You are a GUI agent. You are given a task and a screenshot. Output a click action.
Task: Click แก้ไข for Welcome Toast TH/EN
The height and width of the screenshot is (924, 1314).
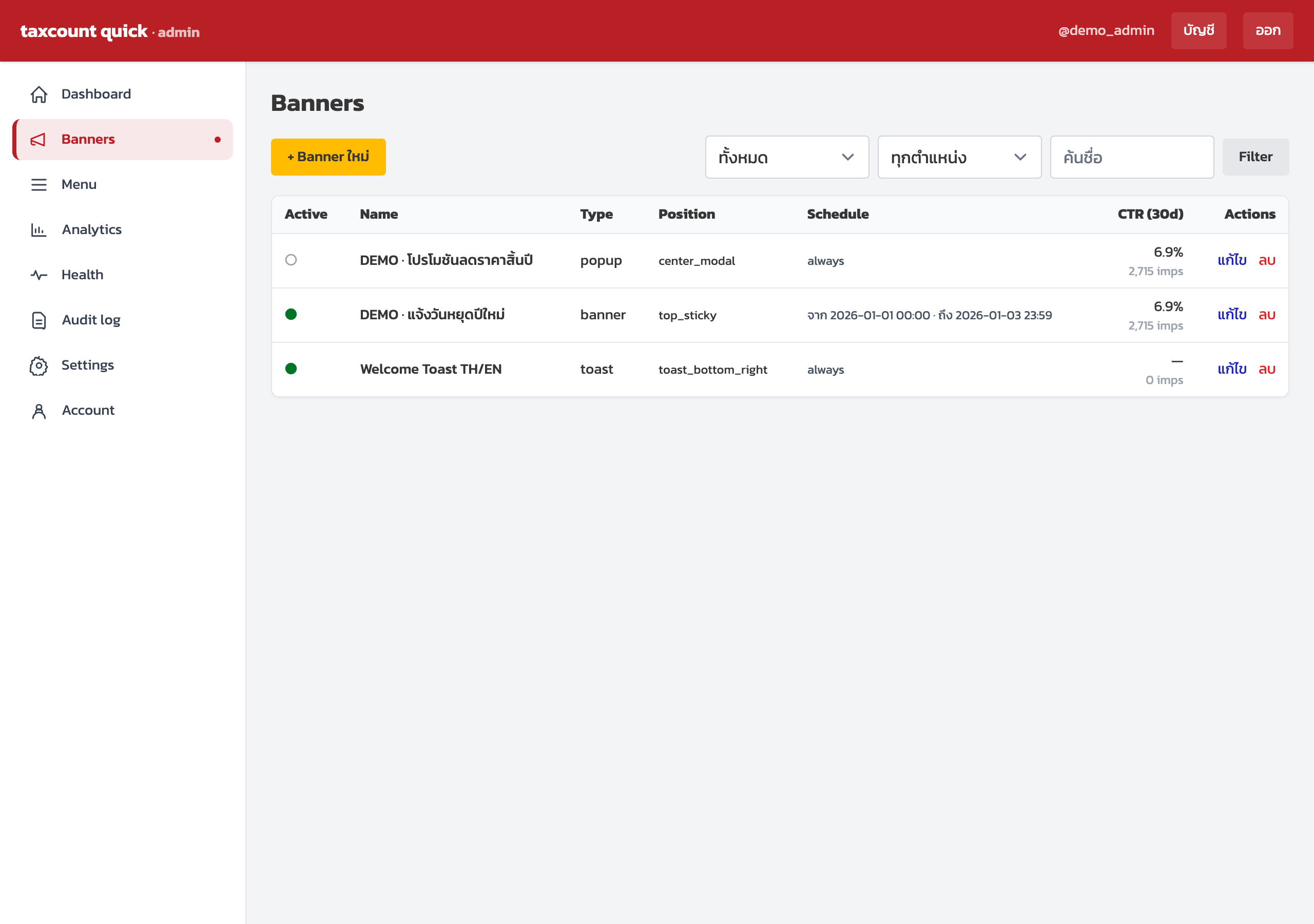click(x=1231, y=369)
